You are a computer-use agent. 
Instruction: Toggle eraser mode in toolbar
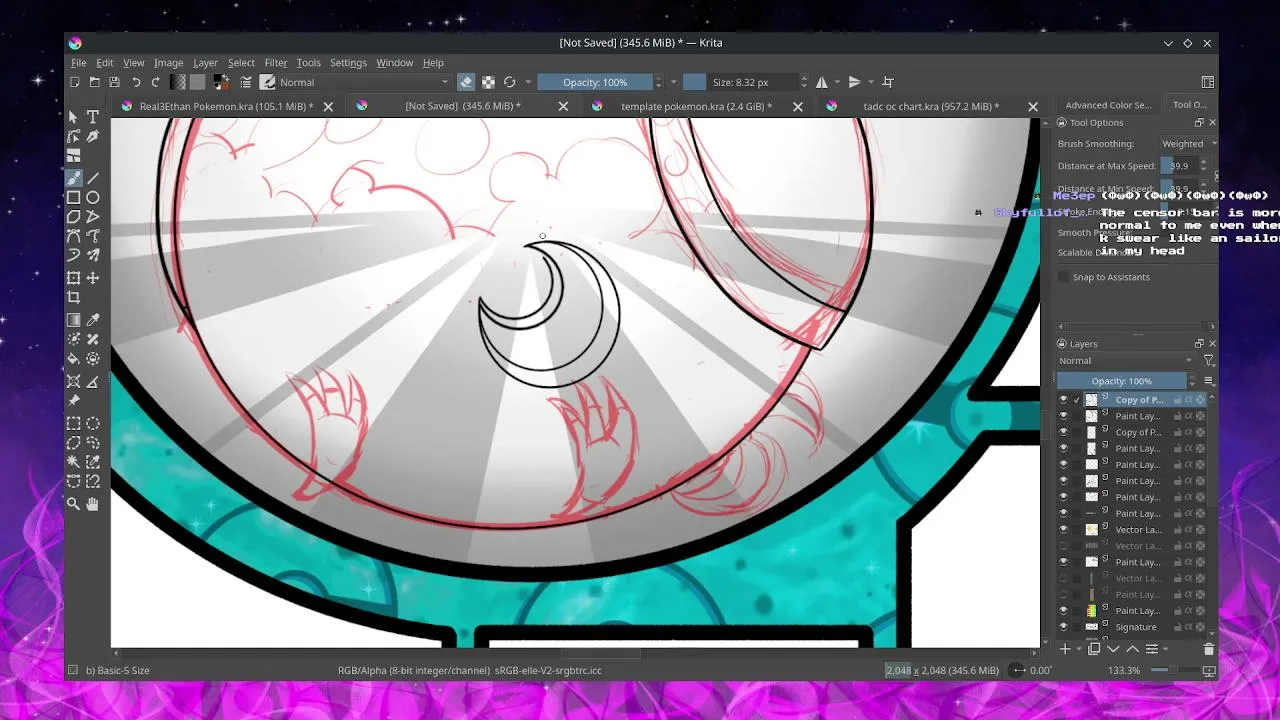[x=466, y=82]
